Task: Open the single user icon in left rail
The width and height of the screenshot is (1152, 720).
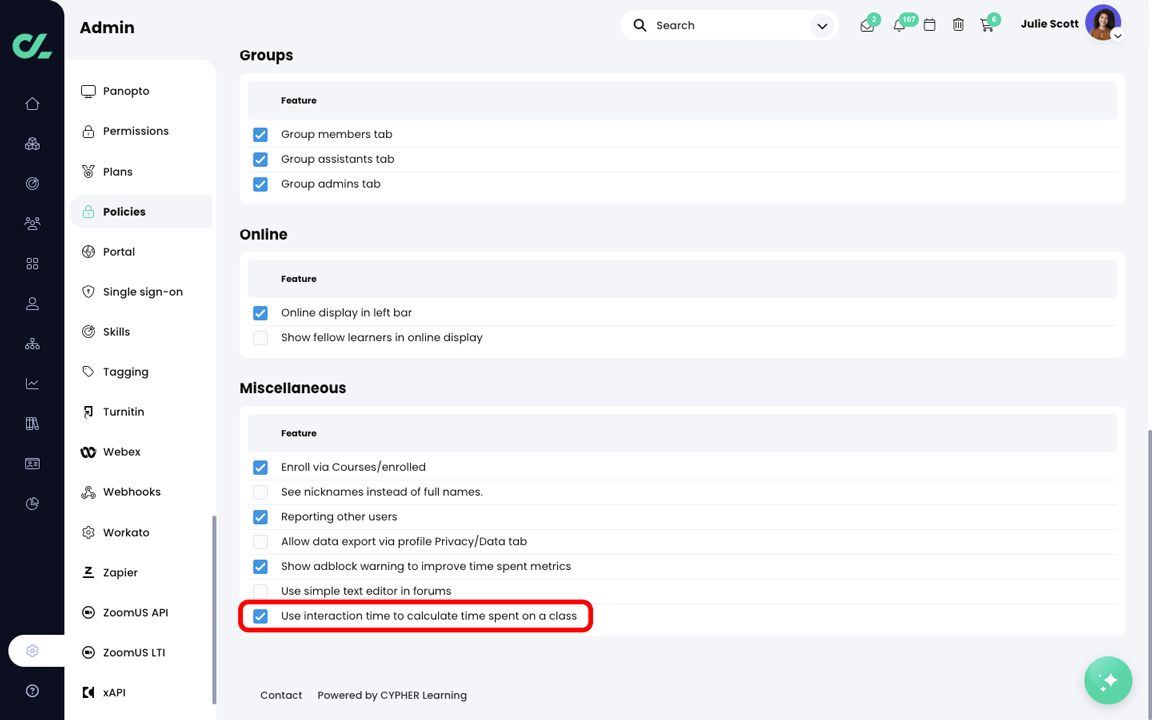Action: 32,303
